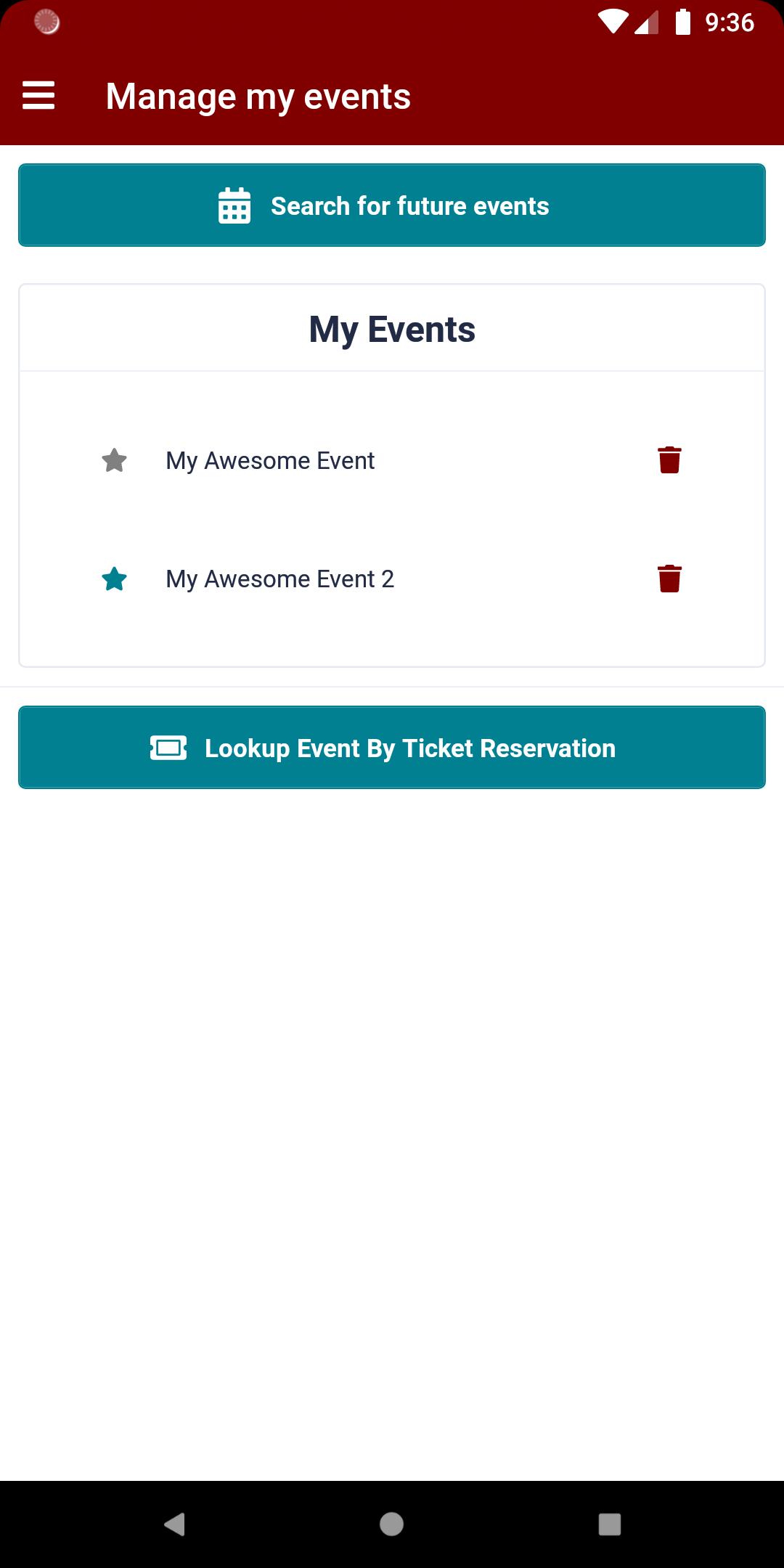
Task: Tap the My Events card header
Action: [x=392, y=329]
